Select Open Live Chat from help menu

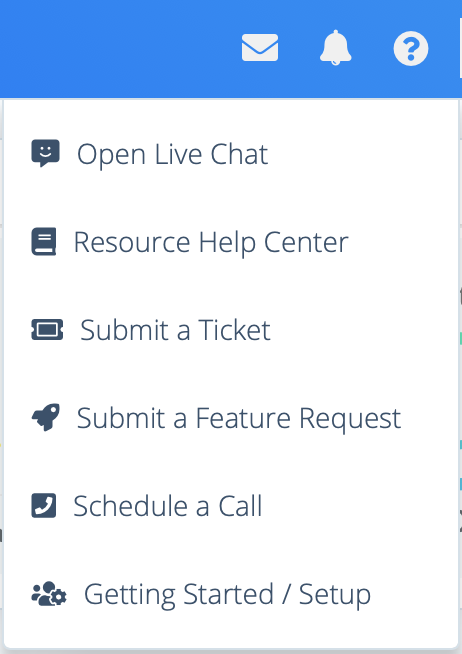click(172, 154)
